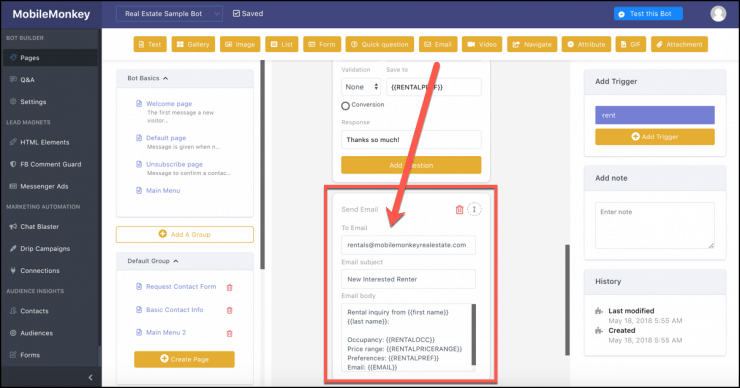Viewport: 740px width, 388px height.
Task: Click the Add Trigger button
Action: pos(655,137)
